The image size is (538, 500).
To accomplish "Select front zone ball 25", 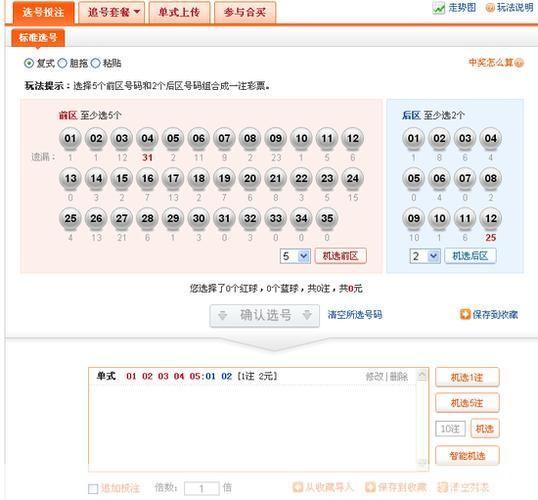I will (x=70, y=218).
